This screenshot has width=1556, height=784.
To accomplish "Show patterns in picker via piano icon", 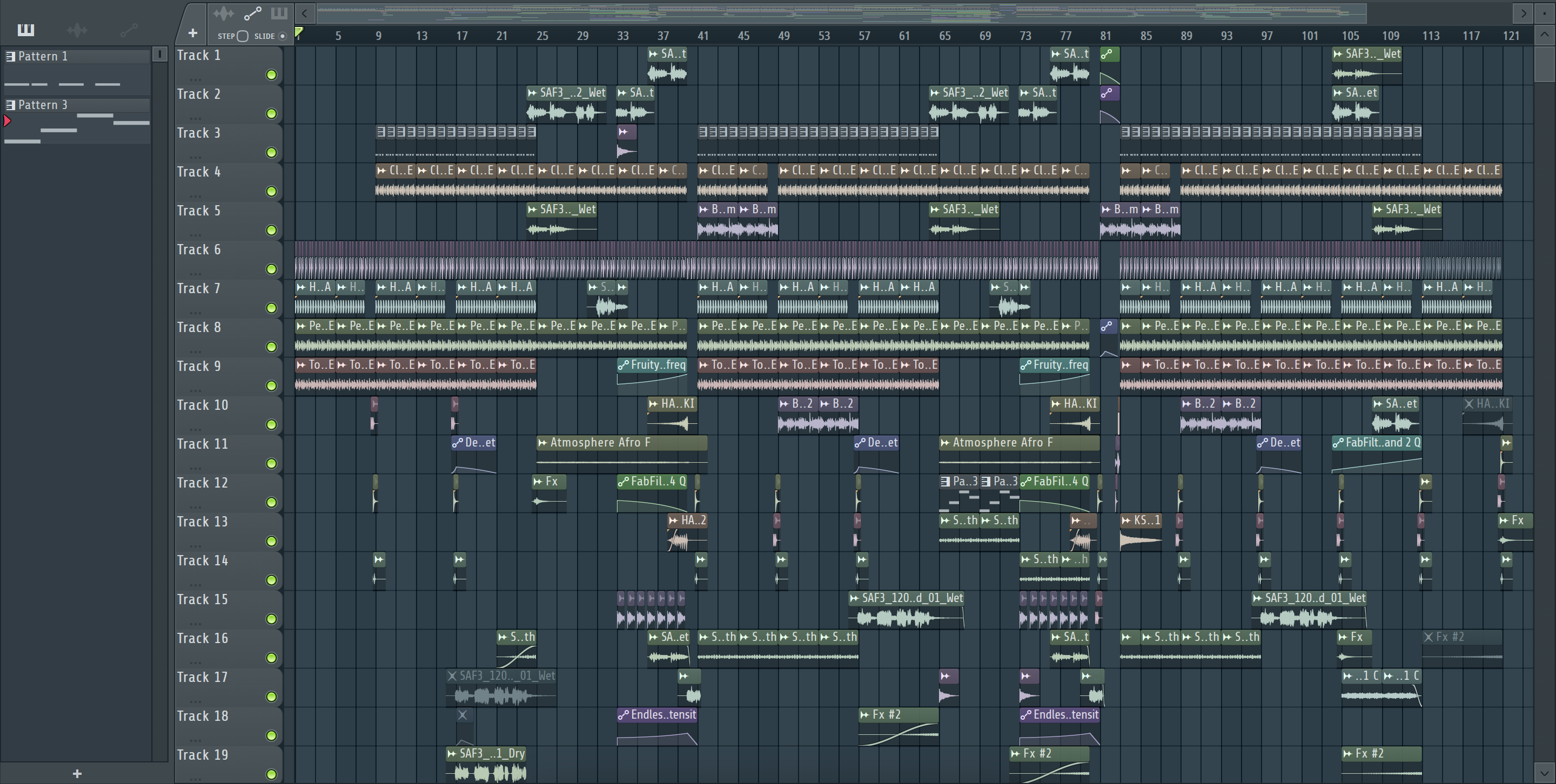I will [x=25, y=30].
